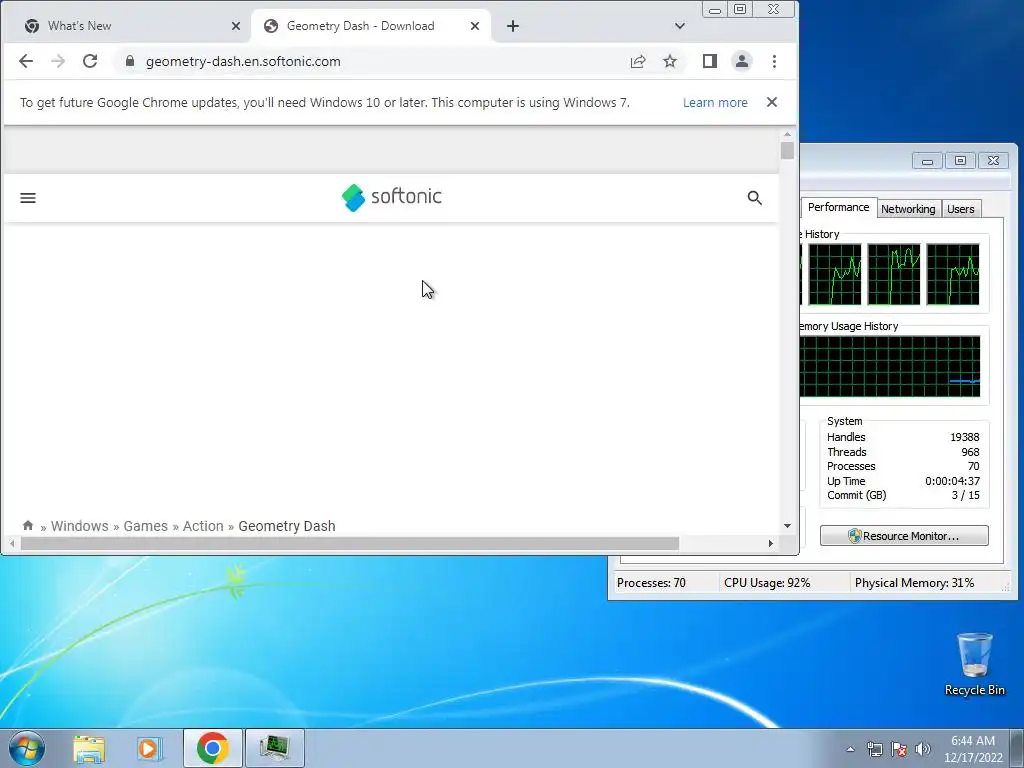The image size is (1024, 768).
Task: Click the Threads value 968
Action: click(x=970, y=452)
